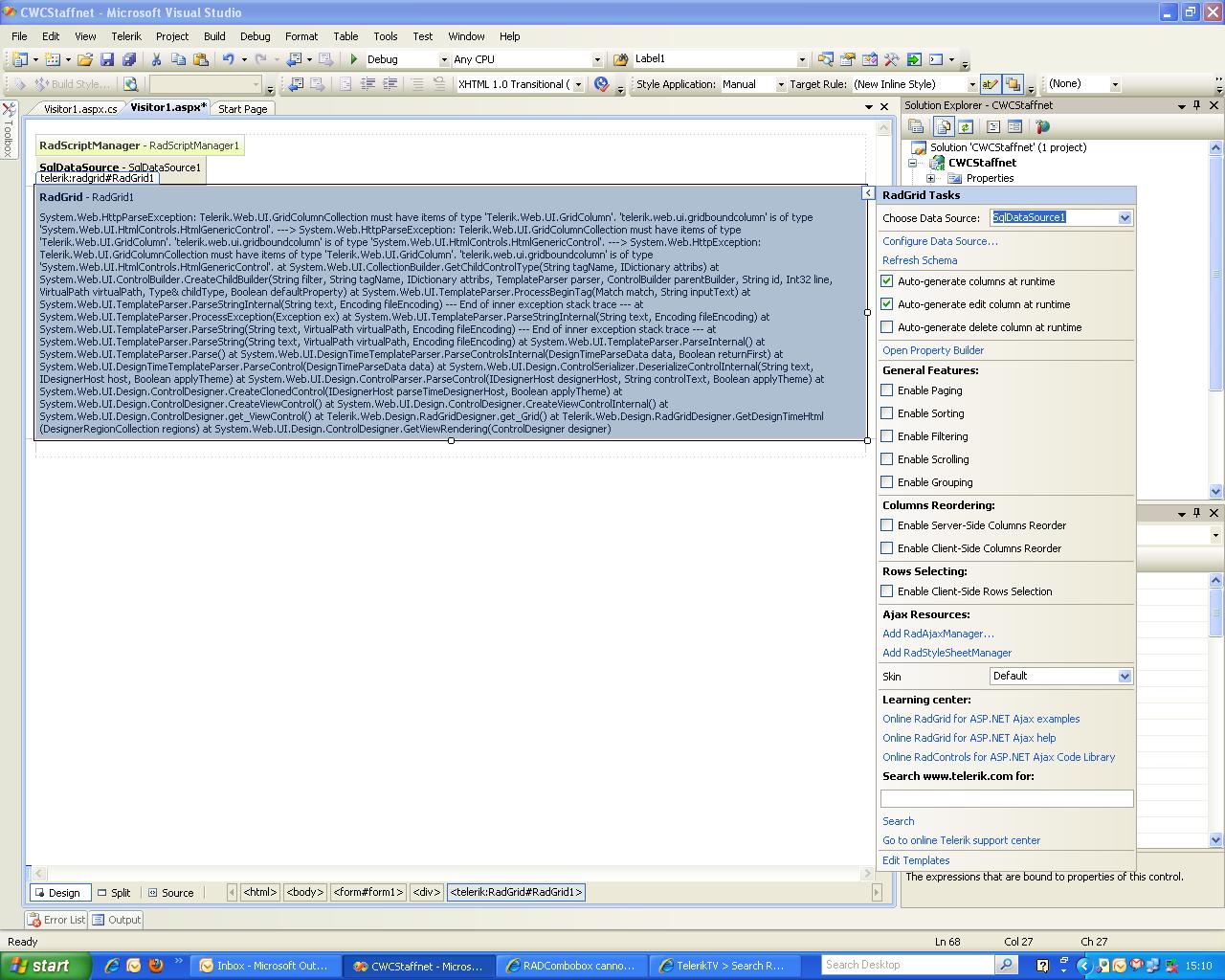The height and width of the screenshot is (980, 1225).
Task: Open the XHTML 1.0 Transitional schema dropdown
Action: tap(578, 84)
